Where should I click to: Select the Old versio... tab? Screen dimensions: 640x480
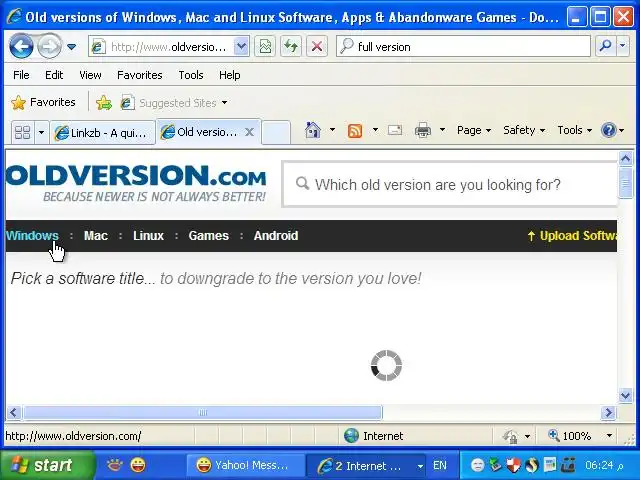[x=201, y=132]
